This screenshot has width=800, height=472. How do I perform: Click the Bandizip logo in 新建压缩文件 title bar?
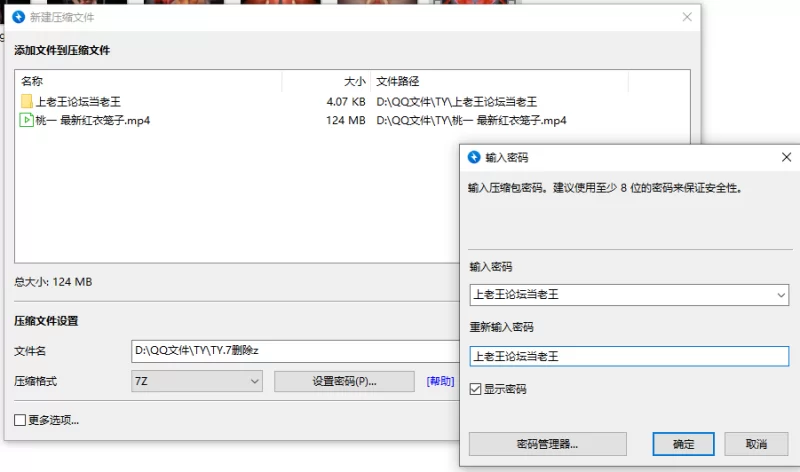click(18, 17)
